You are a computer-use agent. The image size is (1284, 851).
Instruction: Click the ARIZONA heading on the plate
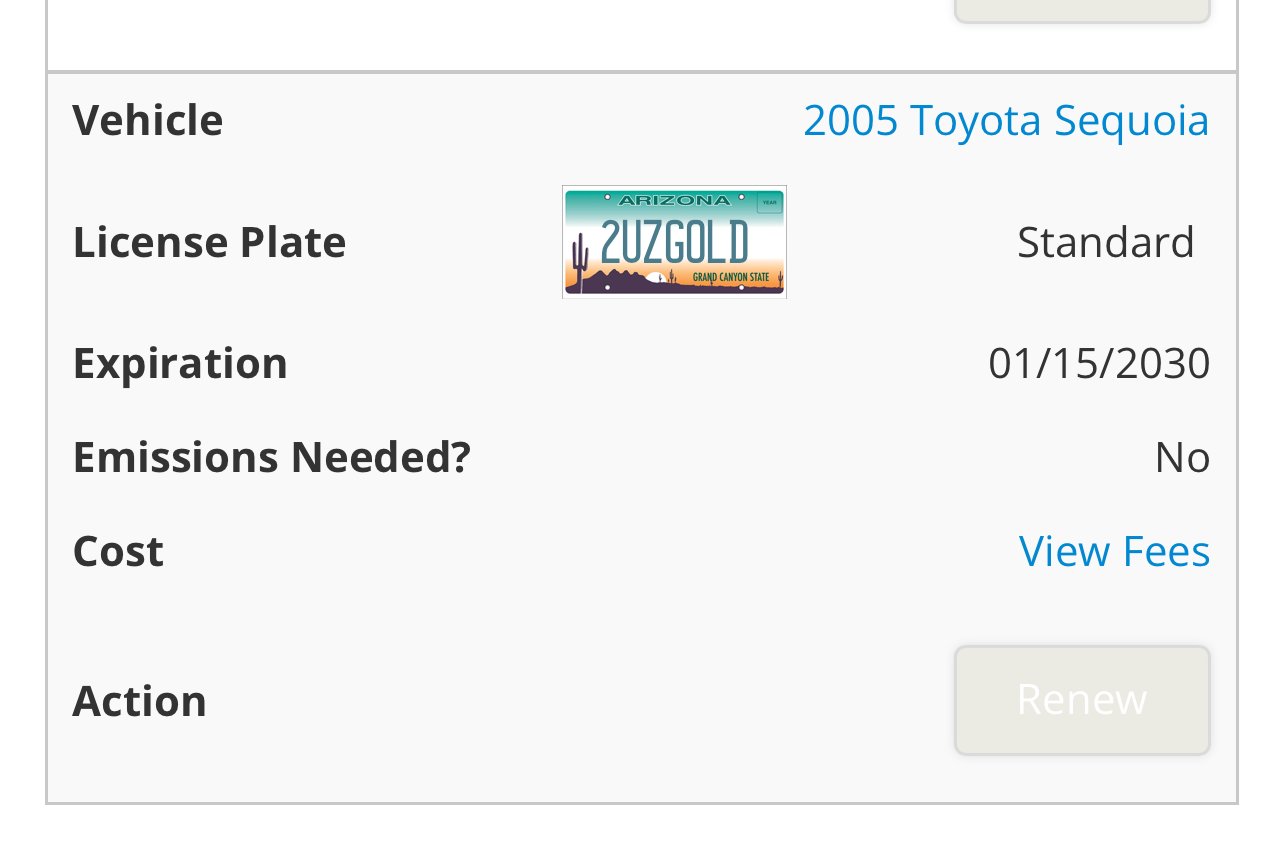[x=674, y=200]
